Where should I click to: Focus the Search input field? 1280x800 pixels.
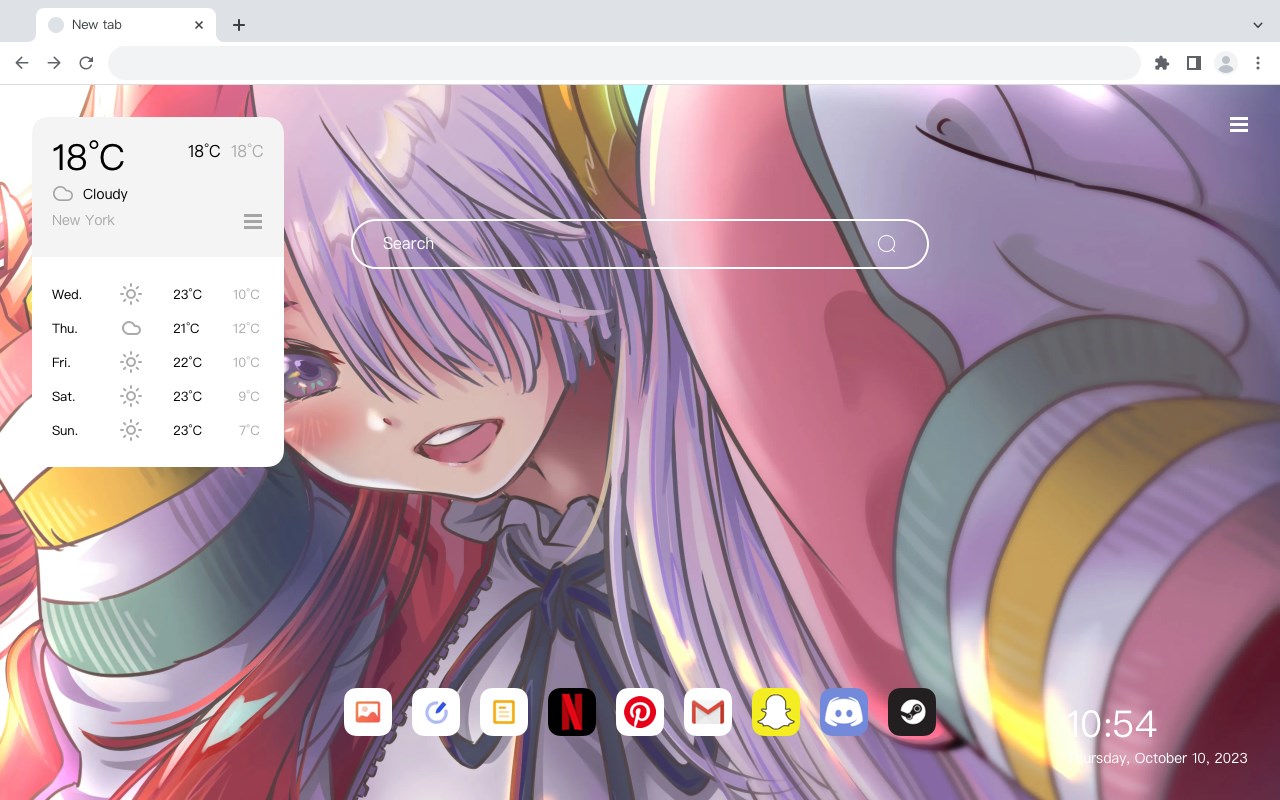coord(640,244)
